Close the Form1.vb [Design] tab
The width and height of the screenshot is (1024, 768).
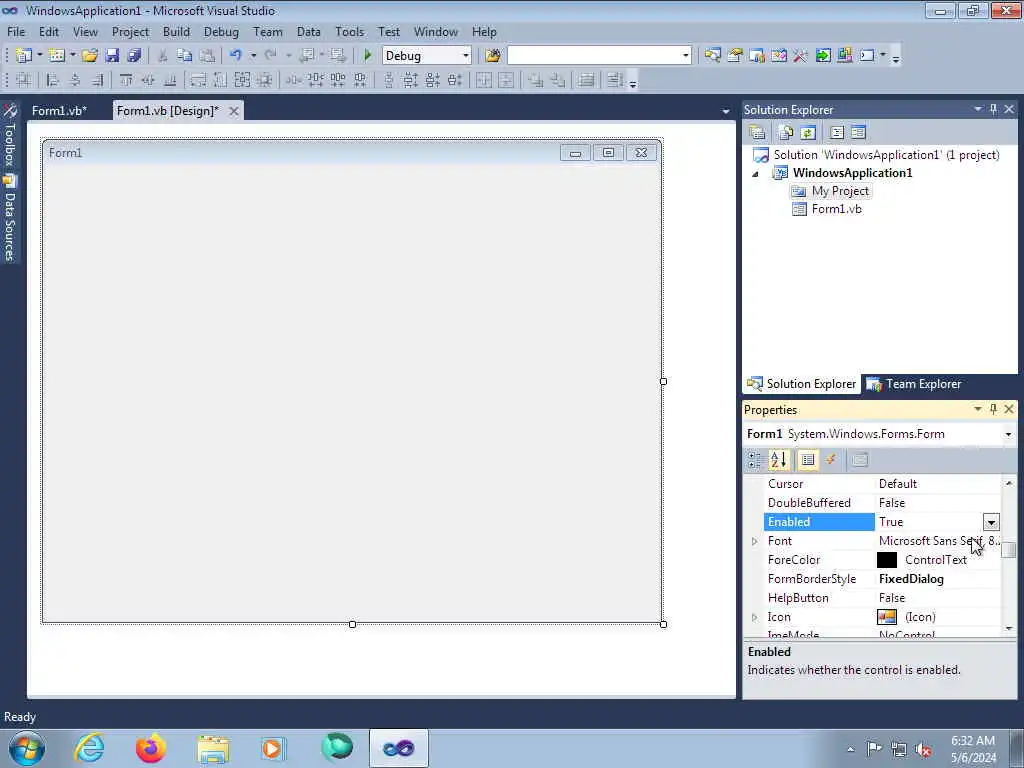pos(233,111)
